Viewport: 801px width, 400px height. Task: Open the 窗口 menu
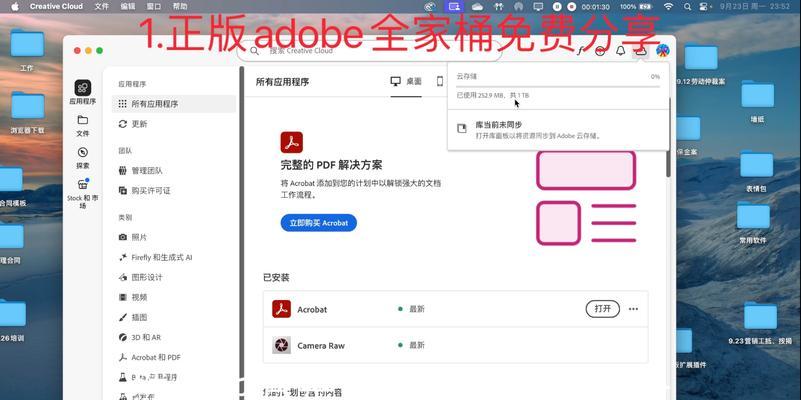click(154, 7)
